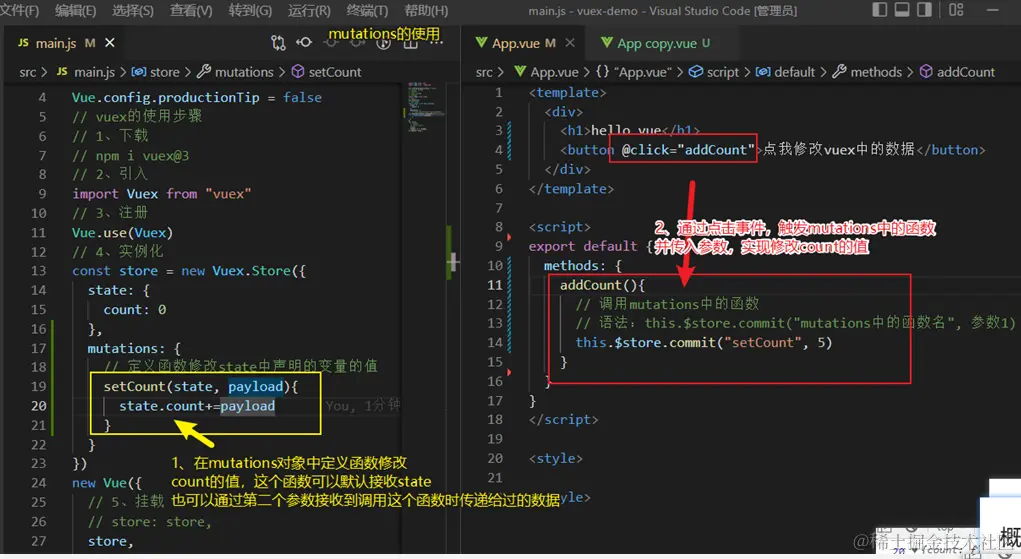Open the 转到(G) menu
Image resolution: width=1021 pixels, height=559 pixels.
point(250,10)
